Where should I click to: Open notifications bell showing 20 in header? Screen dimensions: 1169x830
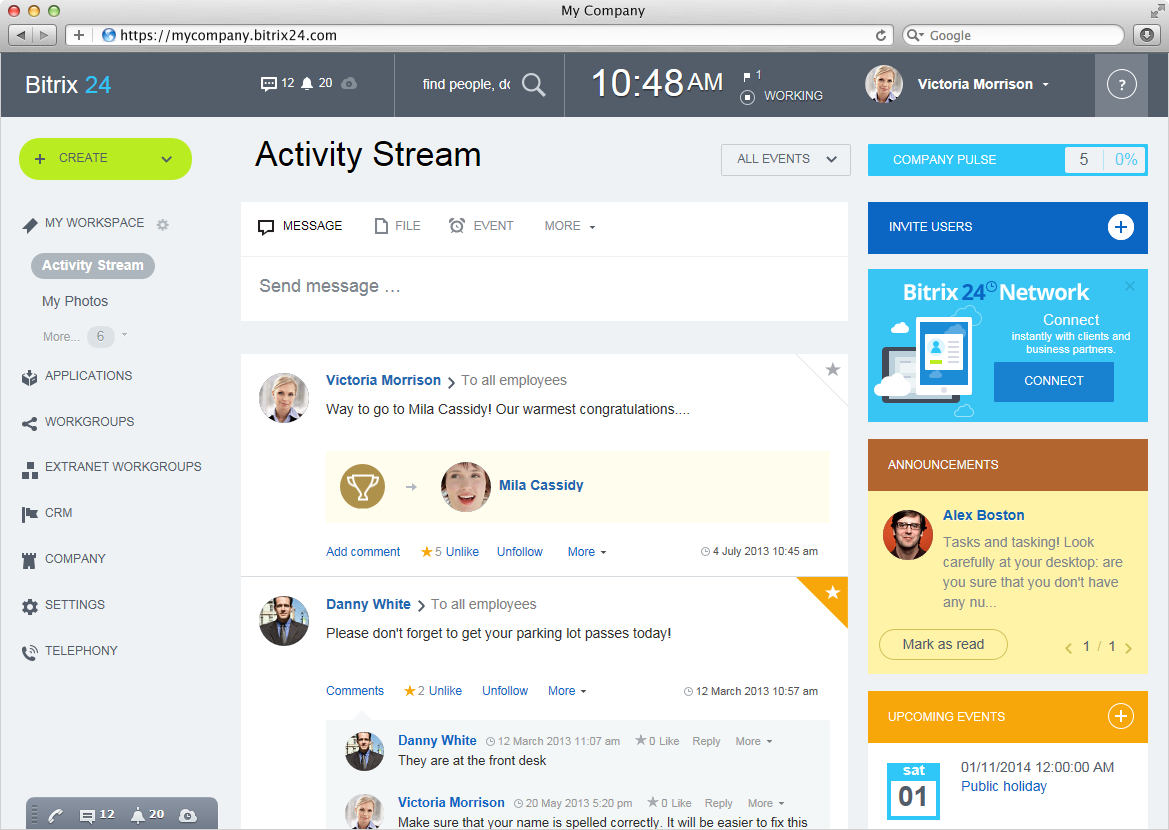pyautogui.click(x=316, y=84)
